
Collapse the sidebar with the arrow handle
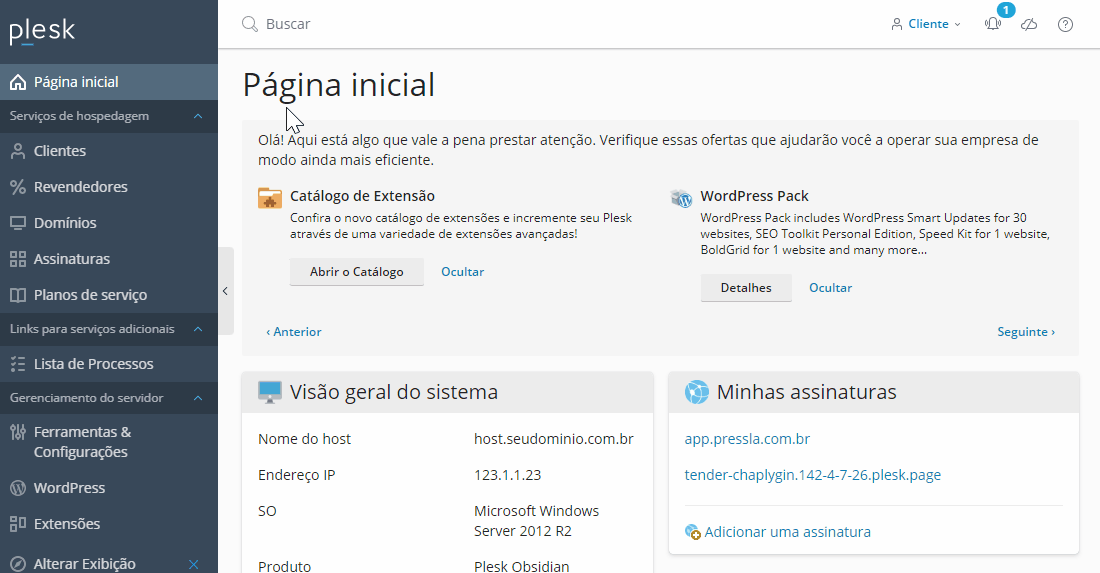225,291
